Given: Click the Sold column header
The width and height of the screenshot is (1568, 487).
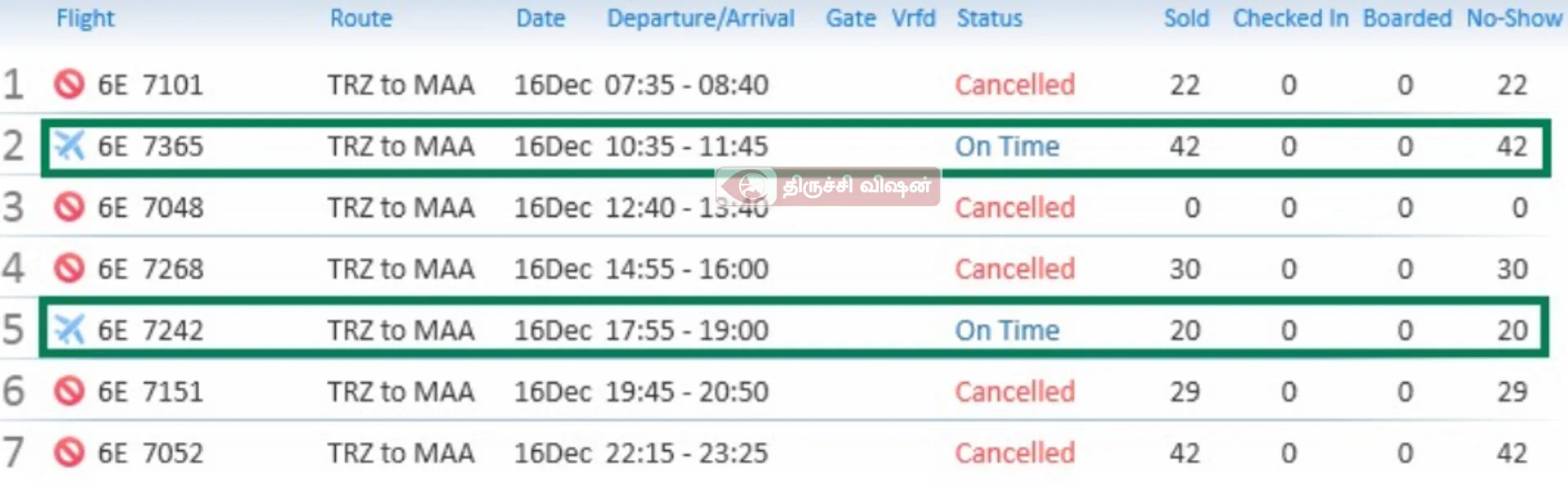Looking at the screenshot, I should tap(1186, 18).
